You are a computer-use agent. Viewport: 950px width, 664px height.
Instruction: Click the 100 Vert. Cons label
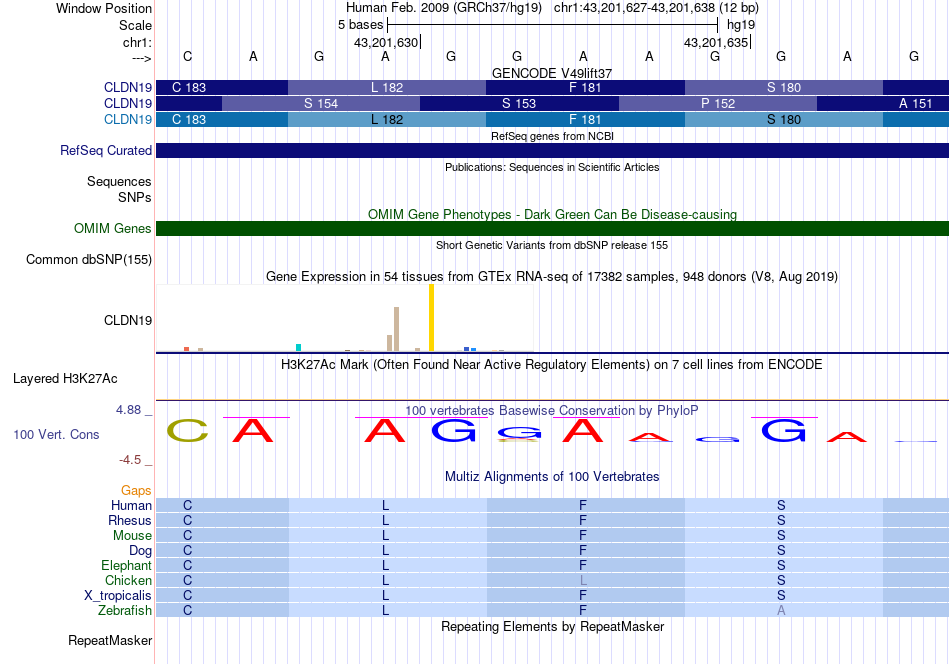coord(56,434)
